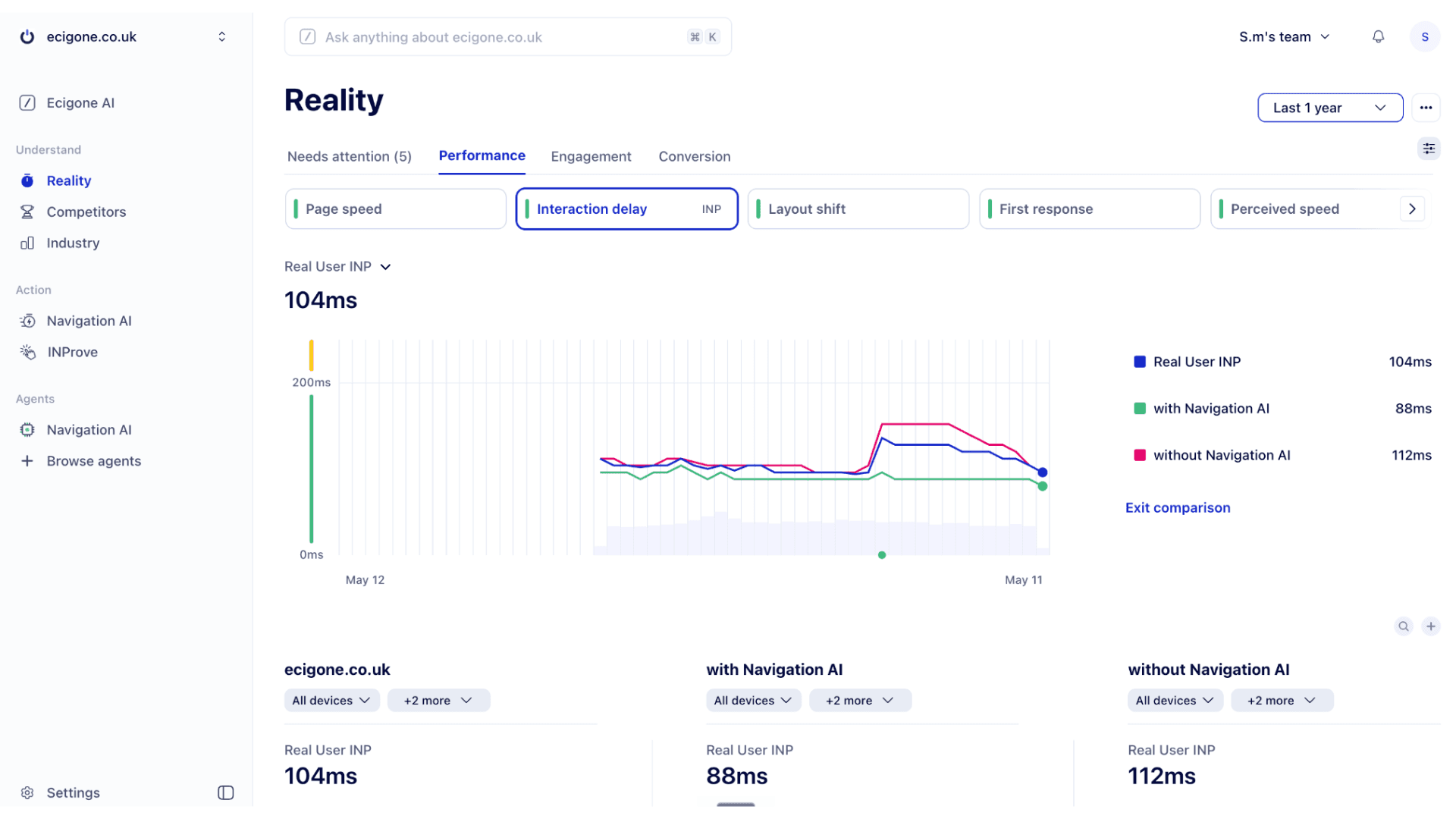This screenshot has height=819, width=1456.
Task: Click Navigation AI chip icon under Agents
Action: (x=27, y=430)
